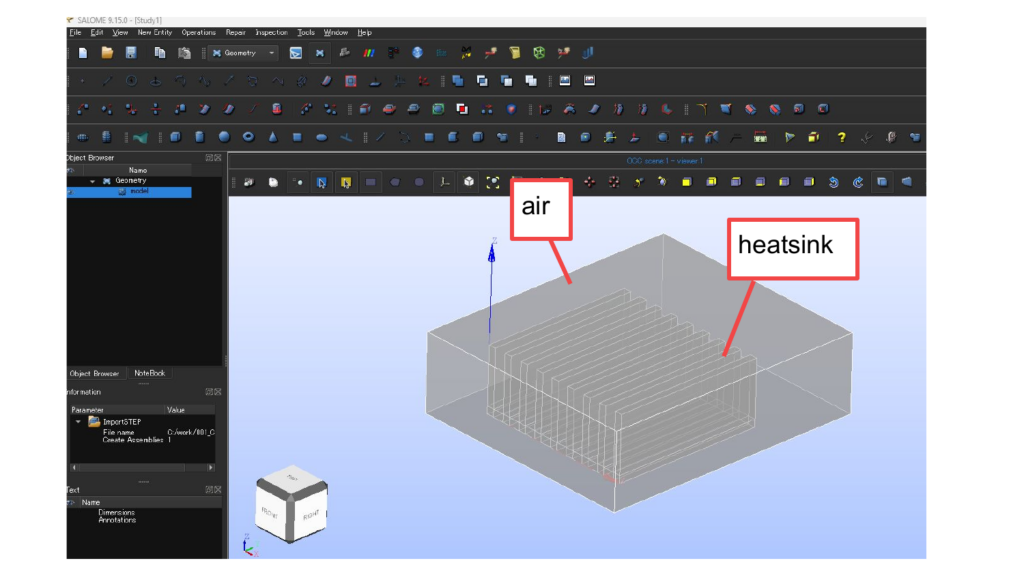Click the New document icon
The height and width of the screenshot is (576, 1024).
click(83, 53)
